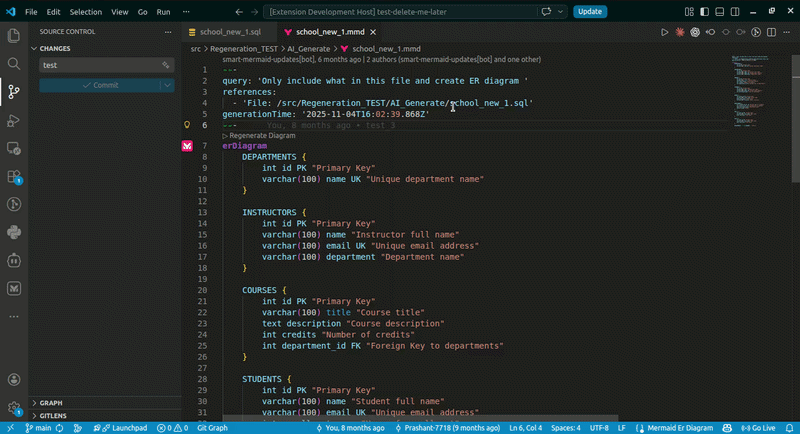Open Remote Explorer in activity bar
This screenshot has width=800, height=434.
[14, 148]
